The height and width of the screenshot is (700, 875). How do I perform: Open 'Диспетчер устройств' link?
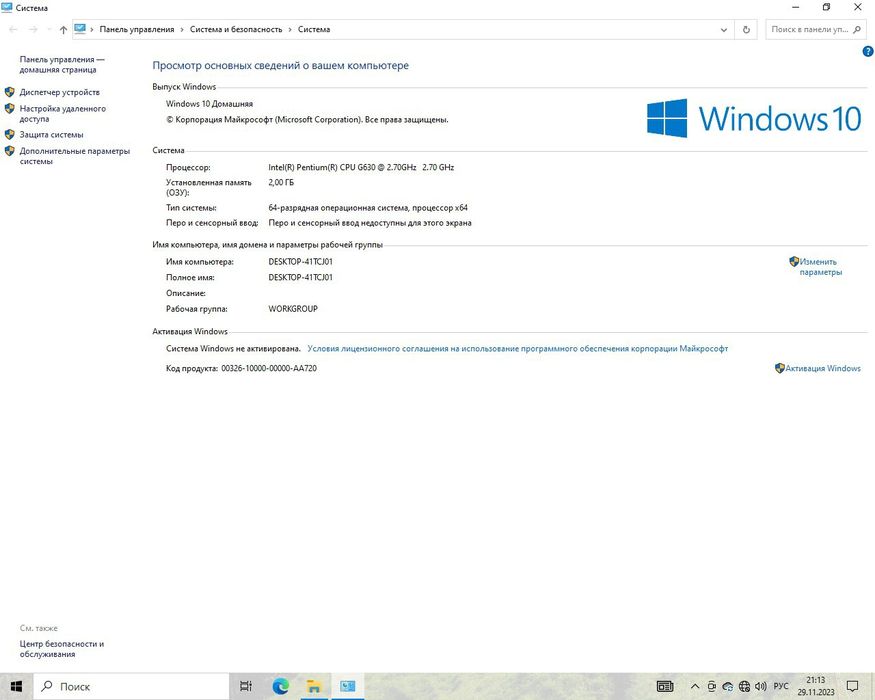coord(60,92)
